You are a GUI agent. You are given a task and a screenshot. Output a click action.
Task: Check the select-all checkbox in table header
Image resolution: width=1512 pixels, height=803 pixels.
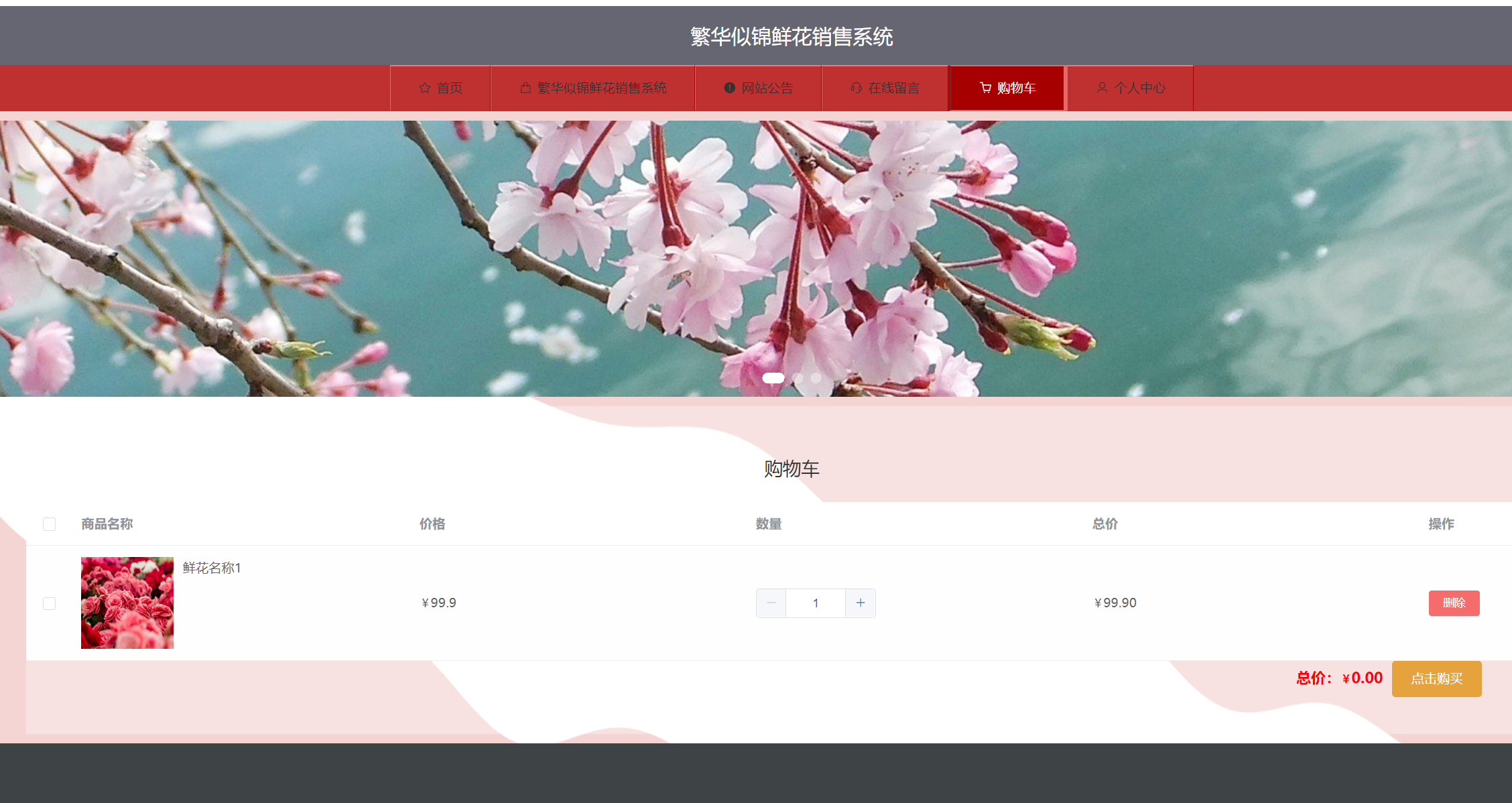(49, 524)
